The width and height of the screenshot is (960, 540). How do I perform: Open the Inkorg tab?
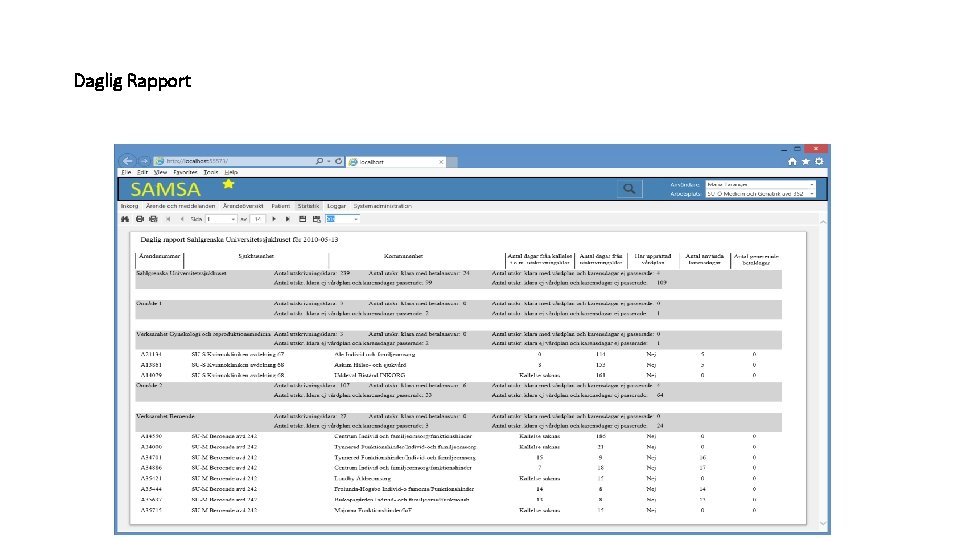[x=129, y=206]
